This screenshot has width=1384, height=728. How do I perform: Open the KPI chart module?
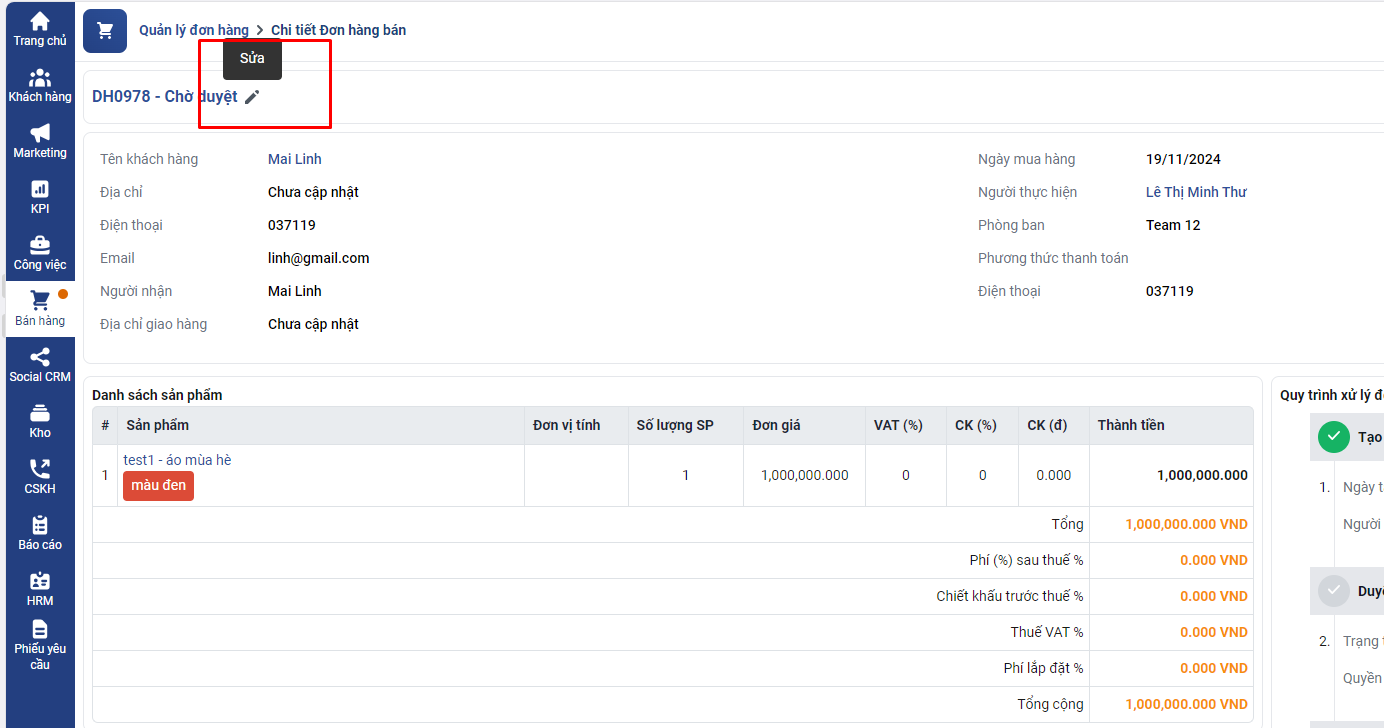(x=40, y=197)
